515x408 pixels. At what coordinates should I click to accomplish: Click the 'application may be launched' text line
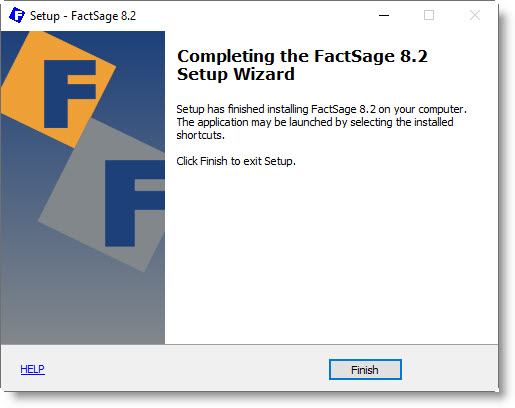tap(315, 122)
